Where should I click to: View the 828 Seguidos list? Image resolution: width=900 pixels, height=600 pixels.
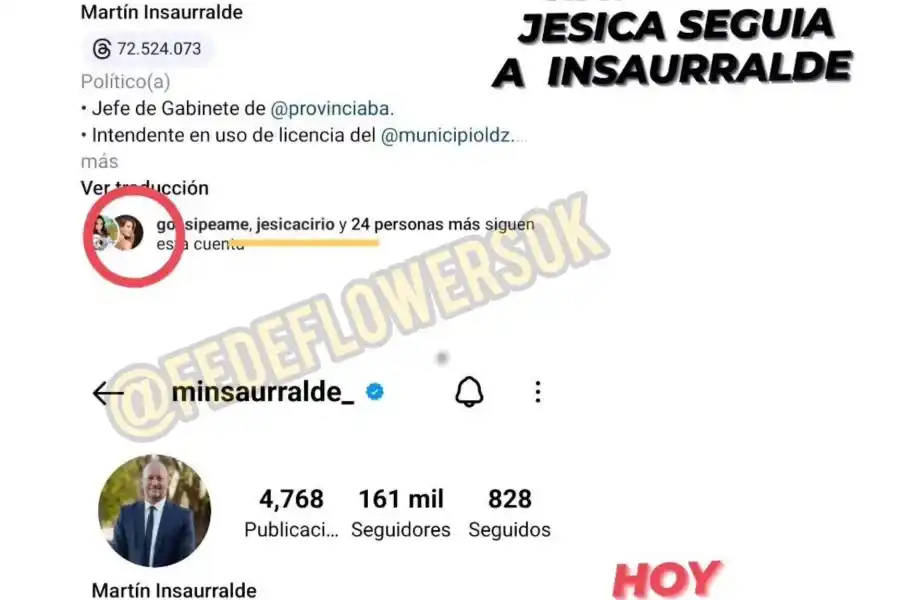click(x=509, y=513)
